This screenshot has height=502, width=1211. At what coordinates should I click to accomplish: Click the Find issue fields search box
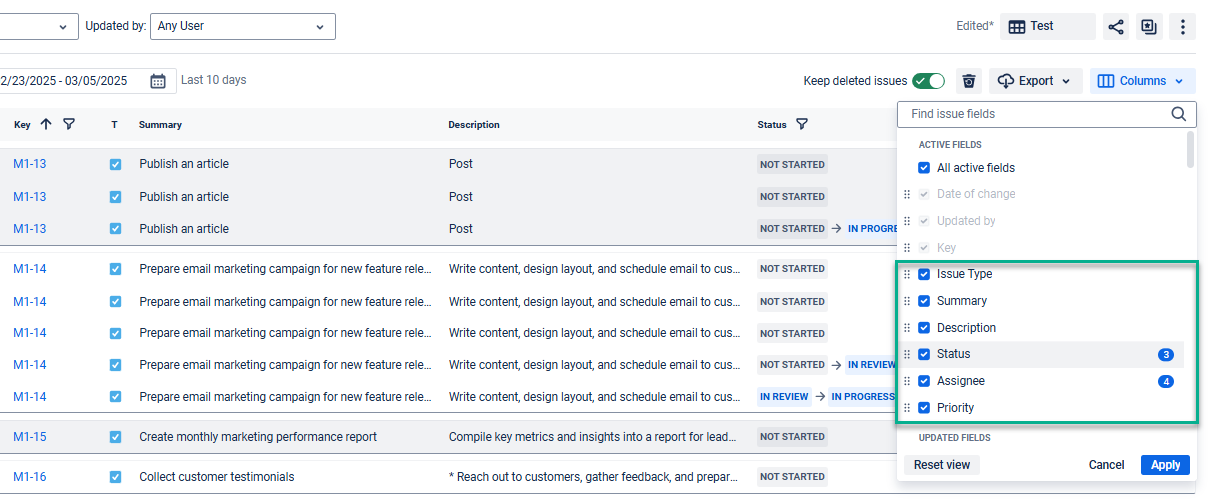point(1035,114)
